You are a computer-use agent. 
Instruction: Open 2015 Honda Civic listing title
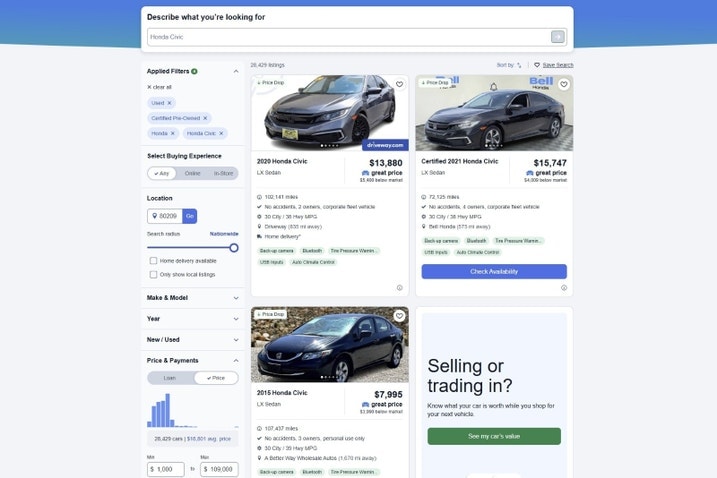coord(282,393)
